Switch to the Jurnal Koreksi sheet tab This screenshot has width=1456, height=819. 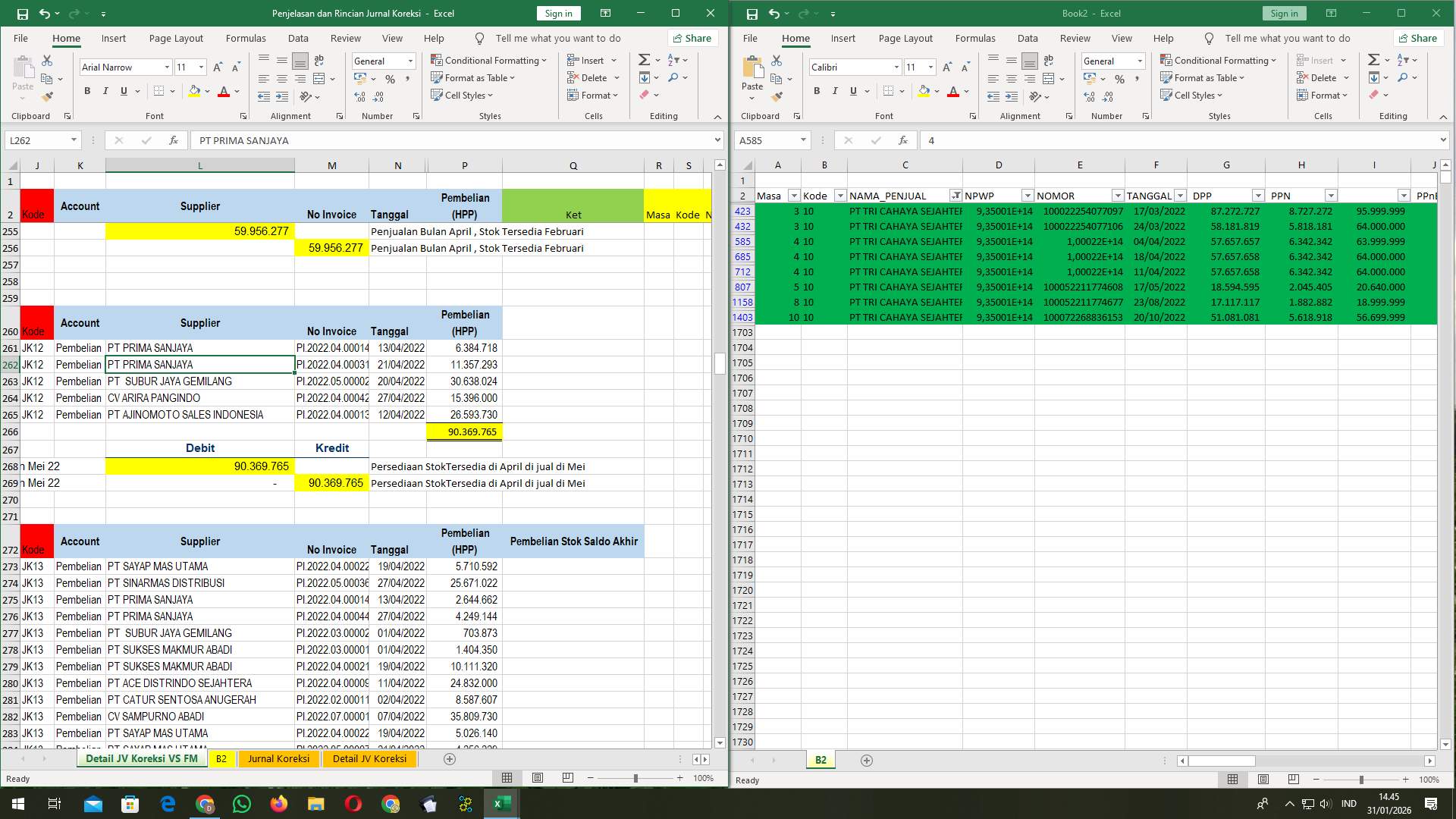coord(279,758)
